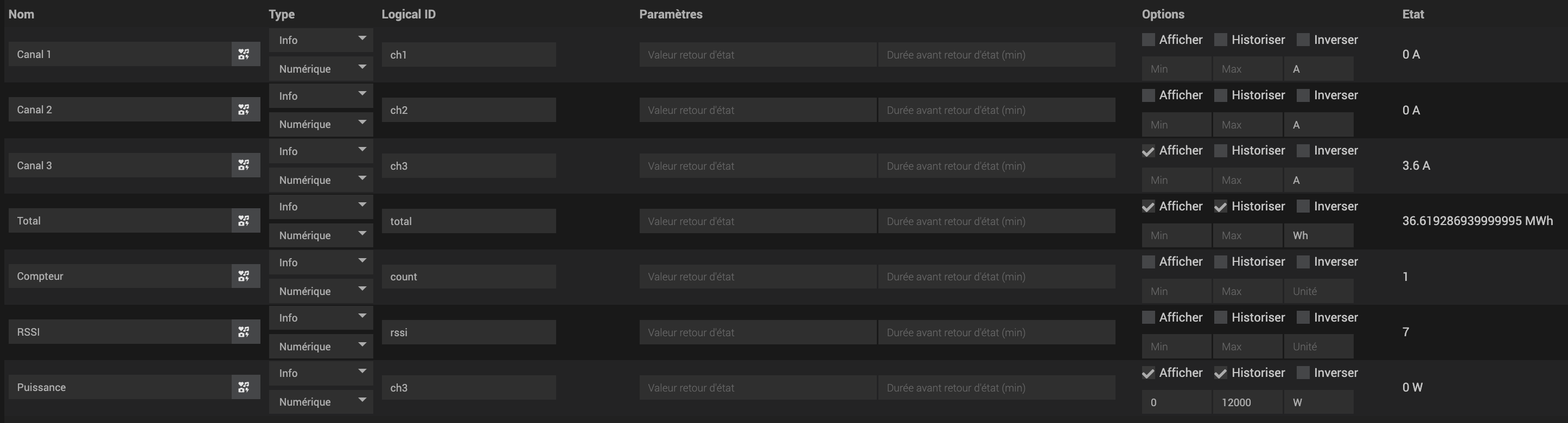Tick the Inverser checkbox for Puissance
This screenshot has width=1568, height=423.
tap(1303, 373)
